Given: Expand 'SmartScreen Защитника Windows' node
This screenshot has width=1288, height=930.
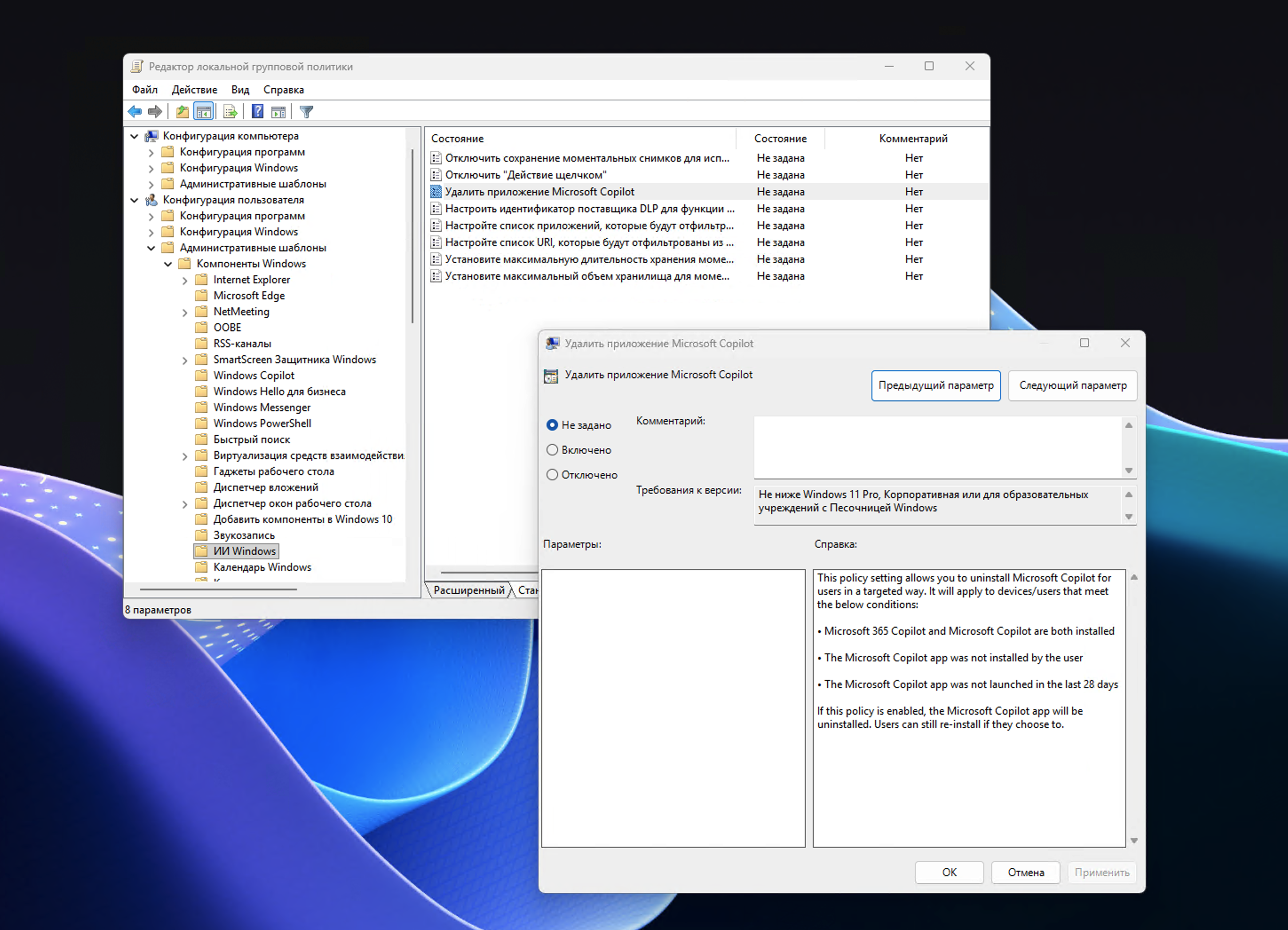Looking at the screenshot, I should [185, 360].
